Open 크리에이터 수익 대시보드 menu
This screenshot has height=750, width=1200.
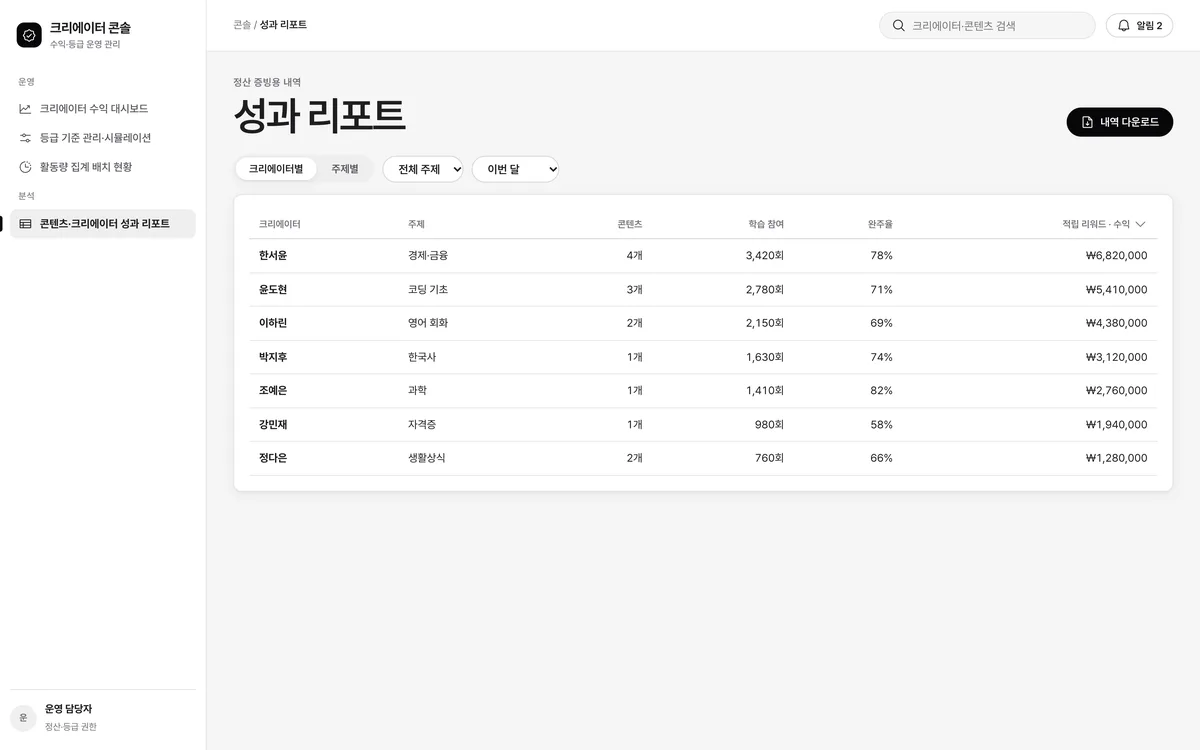tap(103, 109)
